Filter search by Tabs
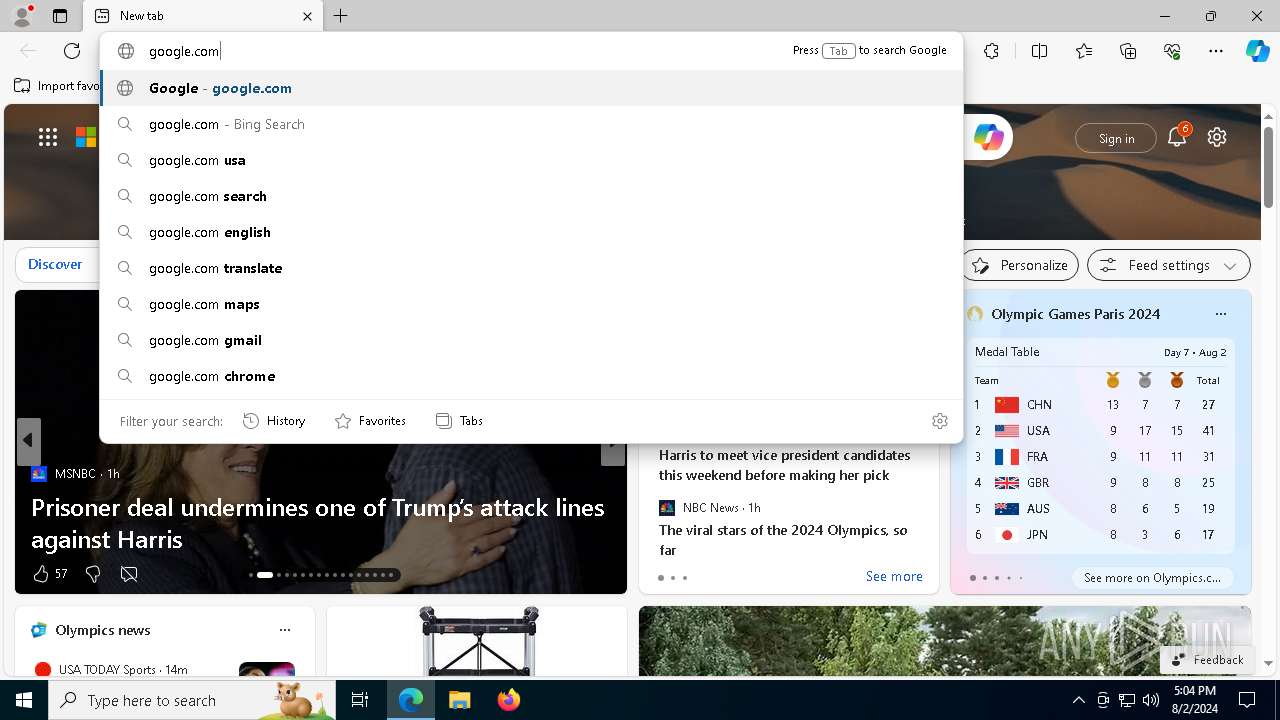Screen dimensions: 1280x720 (x=459, y=421)
